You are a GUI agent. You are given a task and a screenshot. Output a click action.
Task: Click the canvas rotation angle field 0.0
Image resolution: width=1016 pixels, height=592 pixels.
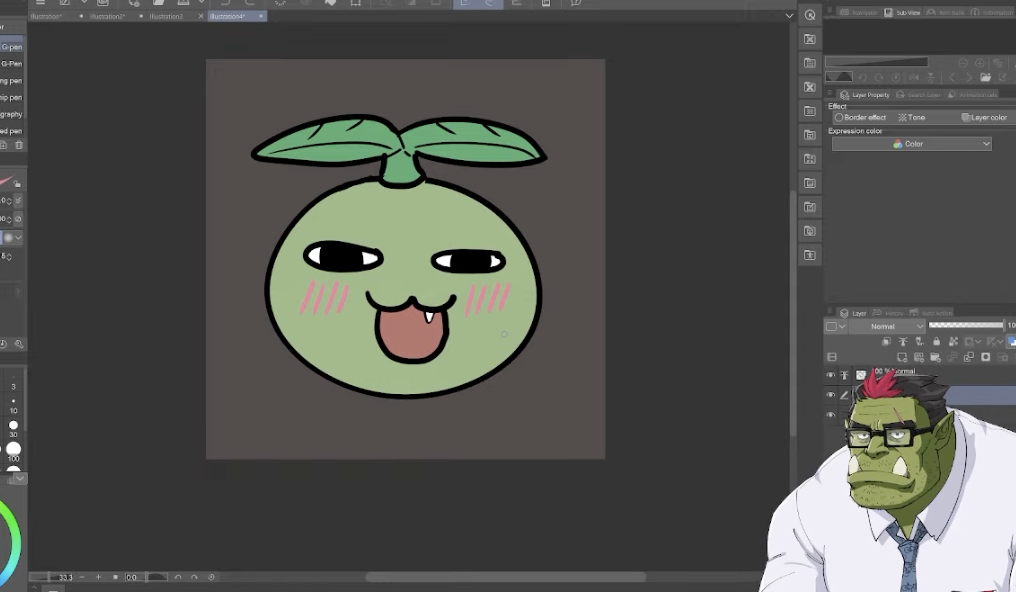132,577
